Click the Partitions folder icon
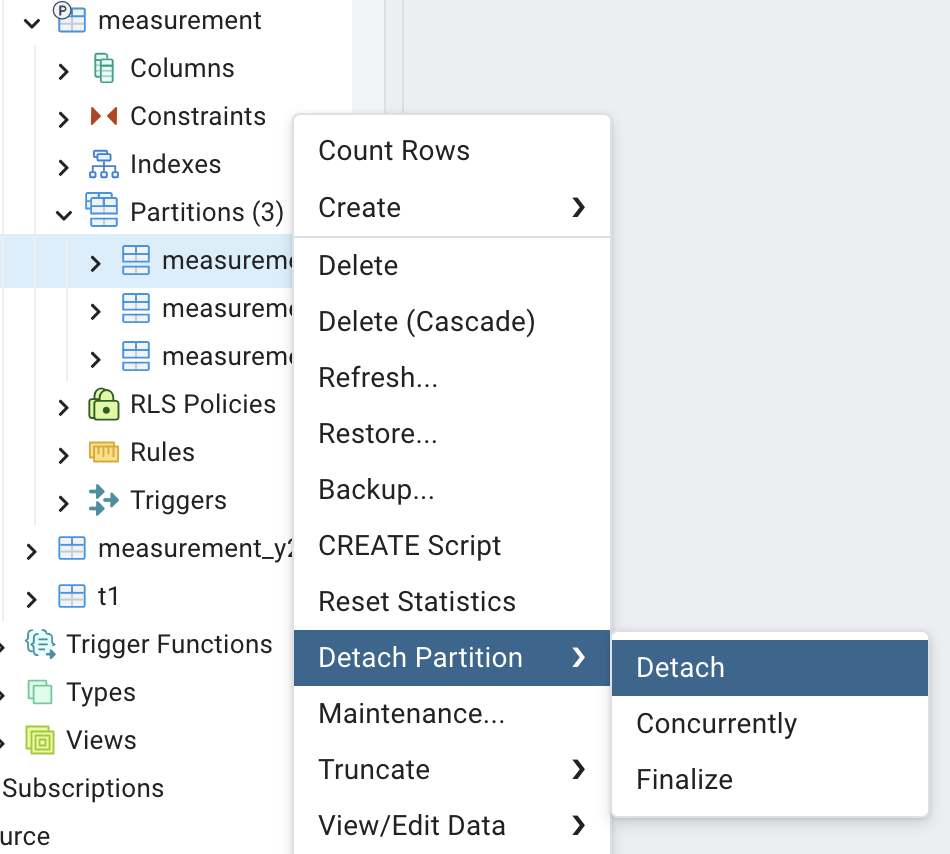The height and width of the screenshot is (854, 950). point(103,211)
